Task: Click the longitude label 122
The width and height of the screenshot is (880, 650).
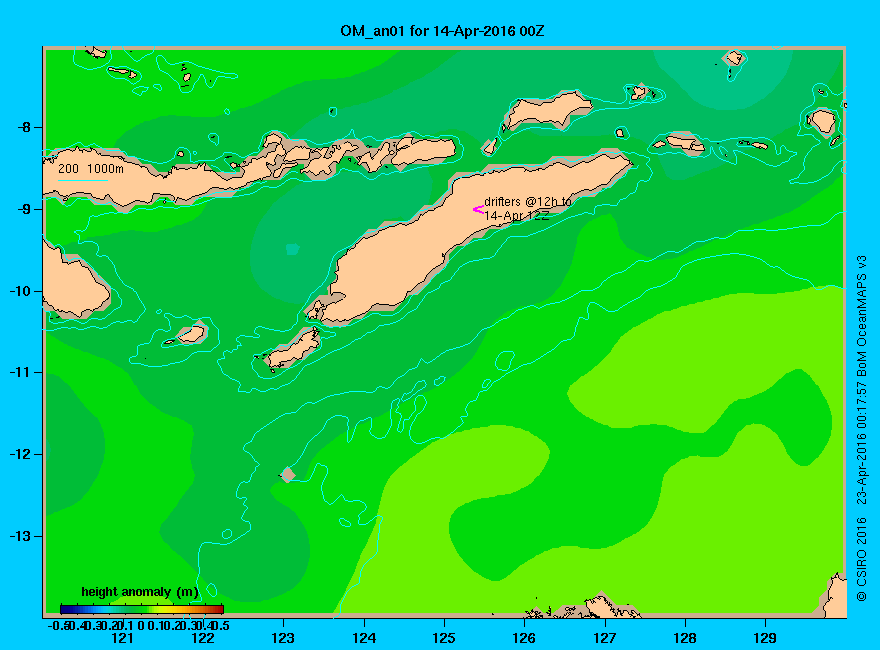Action: [x=203, y=638]
